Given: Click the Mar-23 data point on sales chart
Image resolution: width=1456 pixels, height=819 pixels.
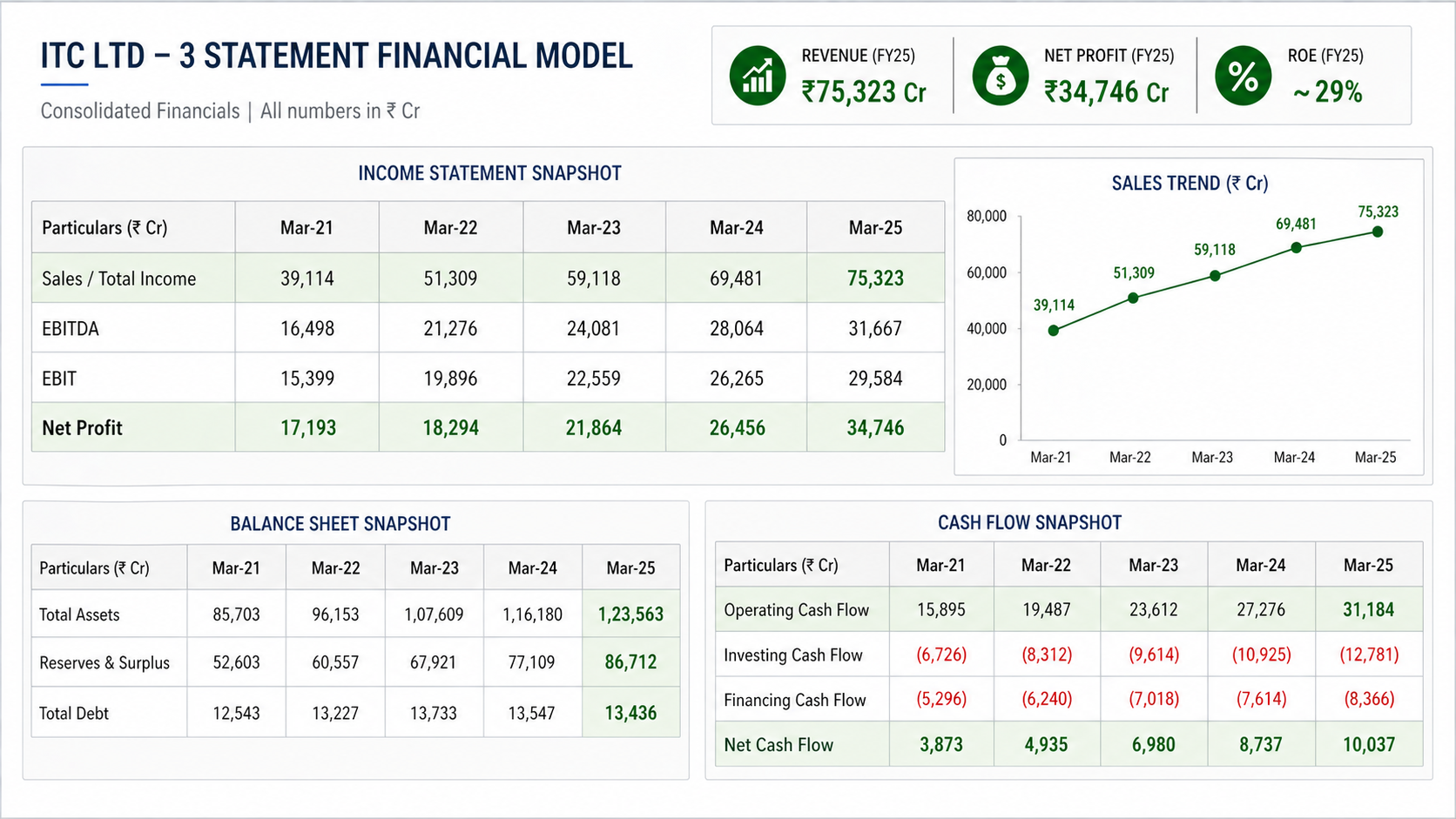Looking at the screenshot, I should click(x=1216, y=276).
